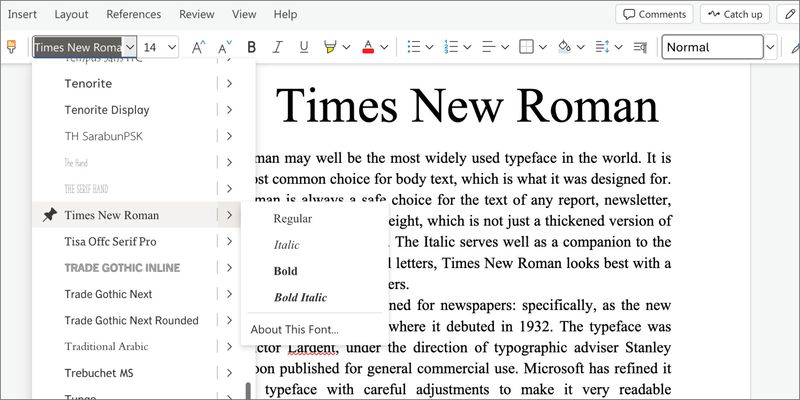Click the Comments button

pyautogui.click(x=655, y=14)
